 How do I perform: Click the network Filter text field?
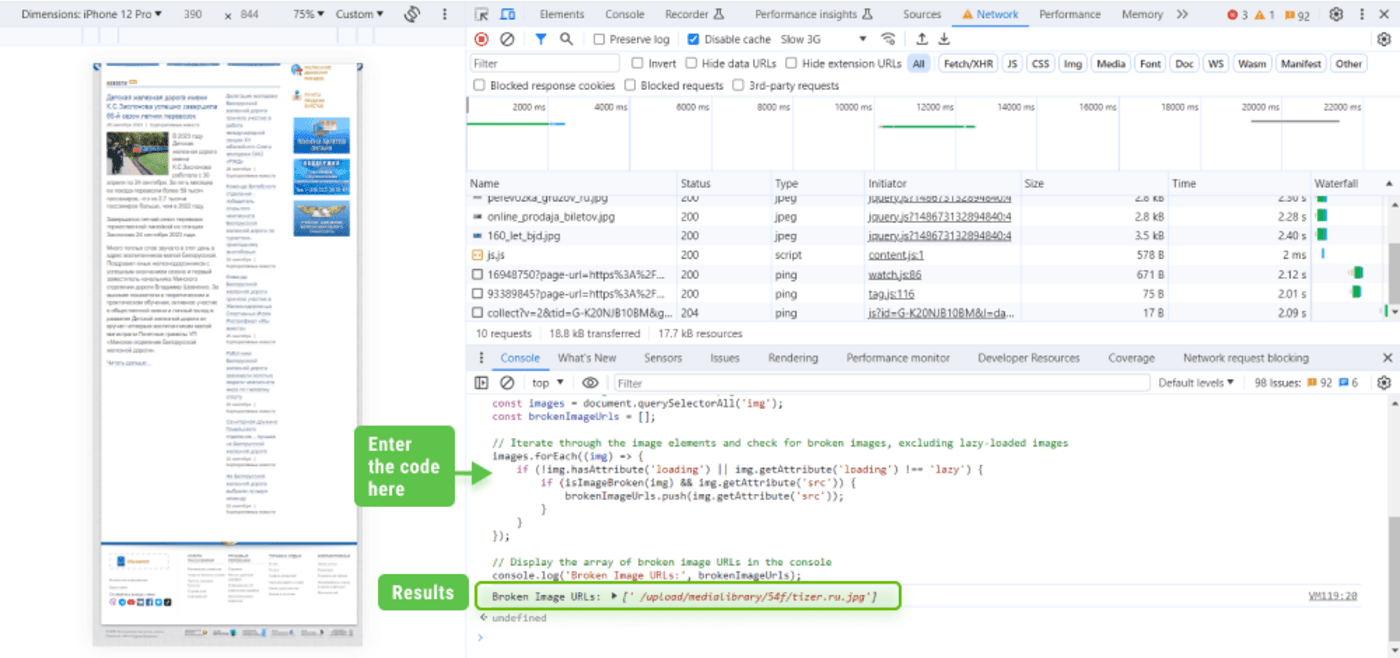click(546, 63)
